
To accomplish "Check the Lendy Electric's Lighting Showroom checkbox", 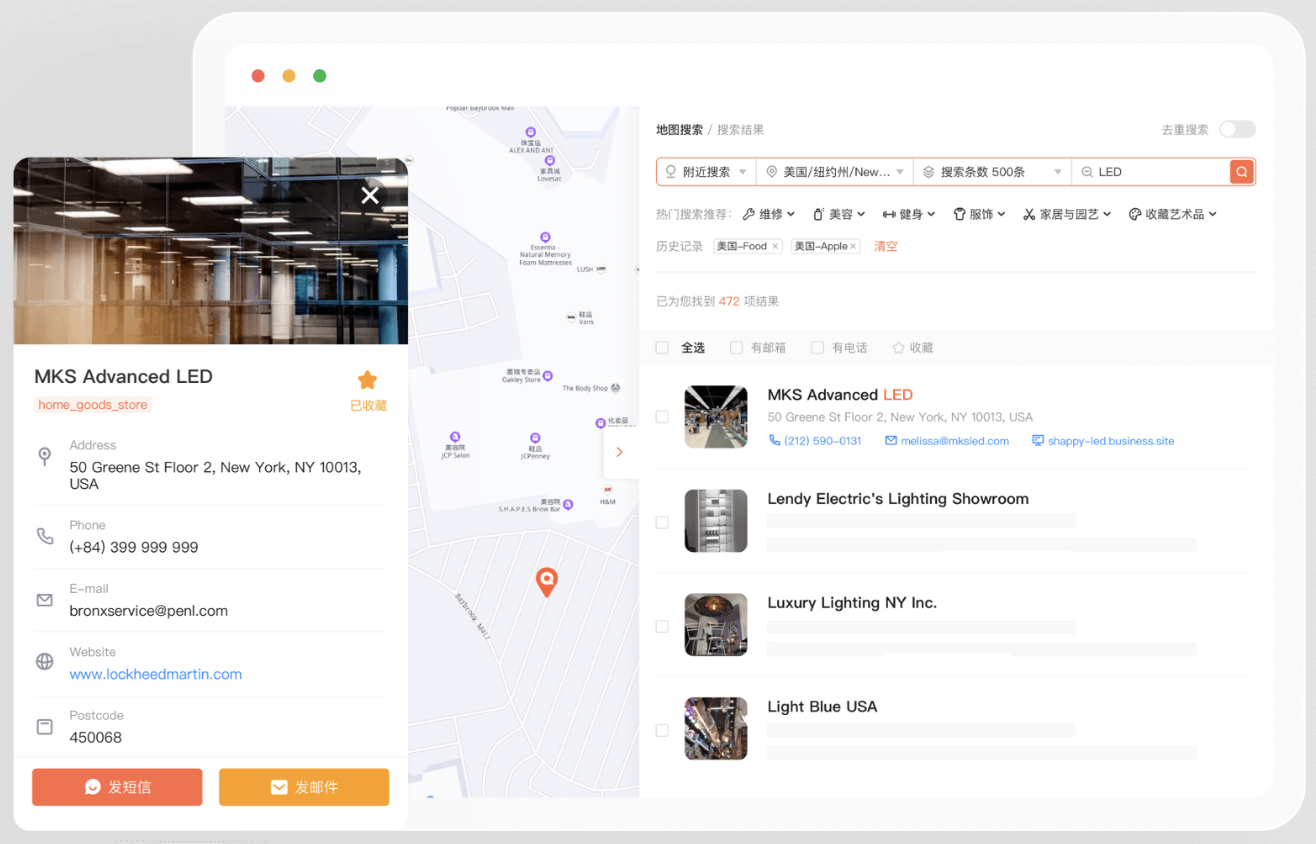I will pyautogui.click(x=662, y=522).
